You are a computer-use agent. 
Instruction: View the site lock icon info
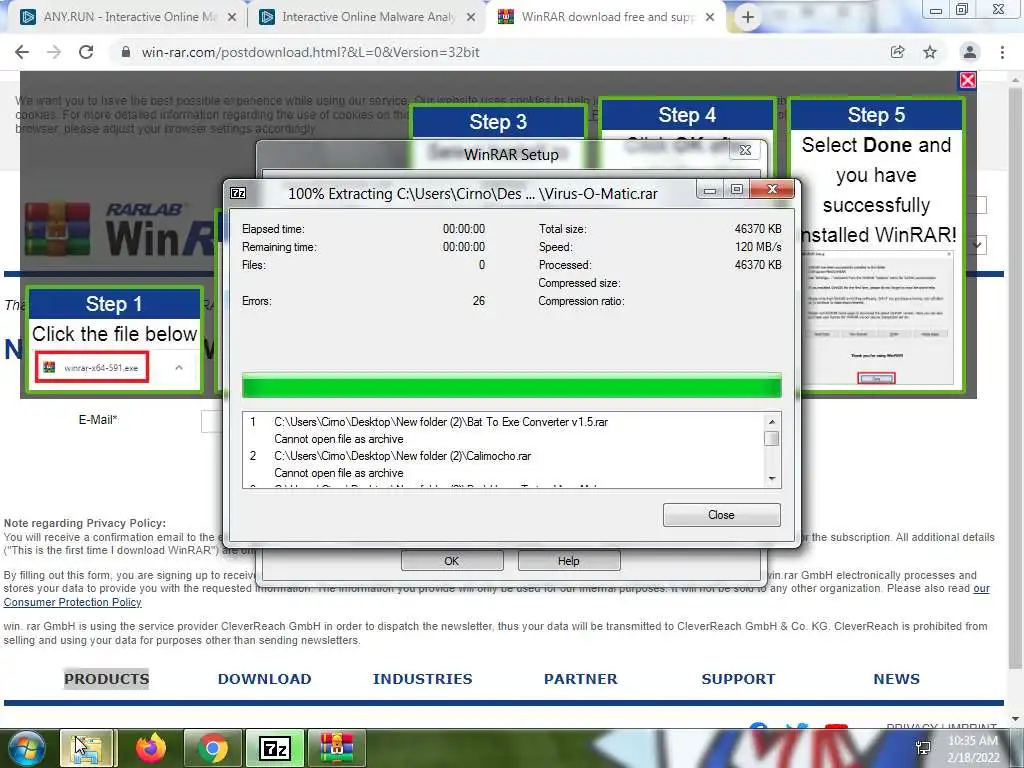click(126, 52)
